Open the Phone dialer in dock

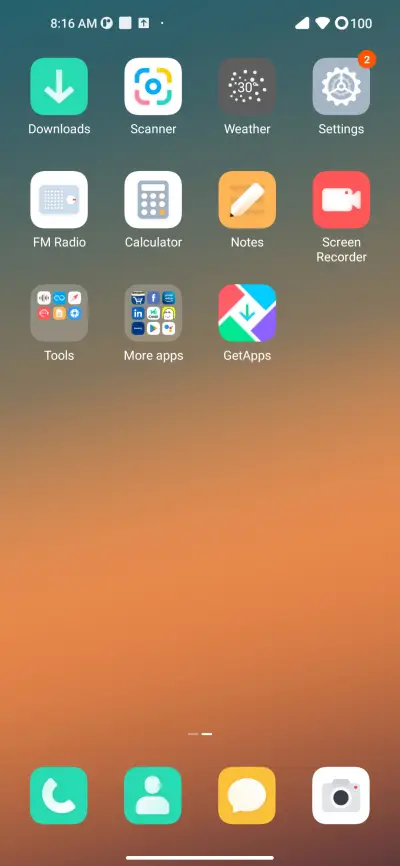point(59,795)
